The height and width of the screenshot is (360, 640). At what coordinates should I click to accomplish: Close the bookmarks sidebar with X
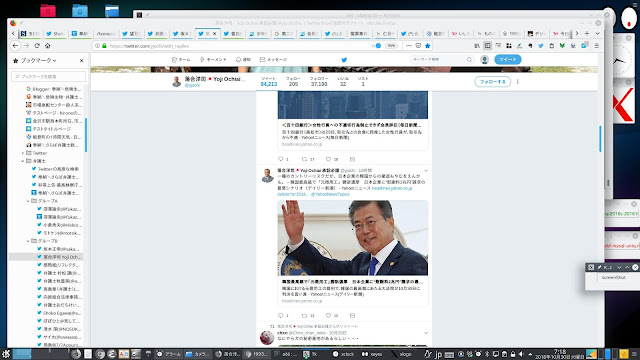tap(82, 60)
